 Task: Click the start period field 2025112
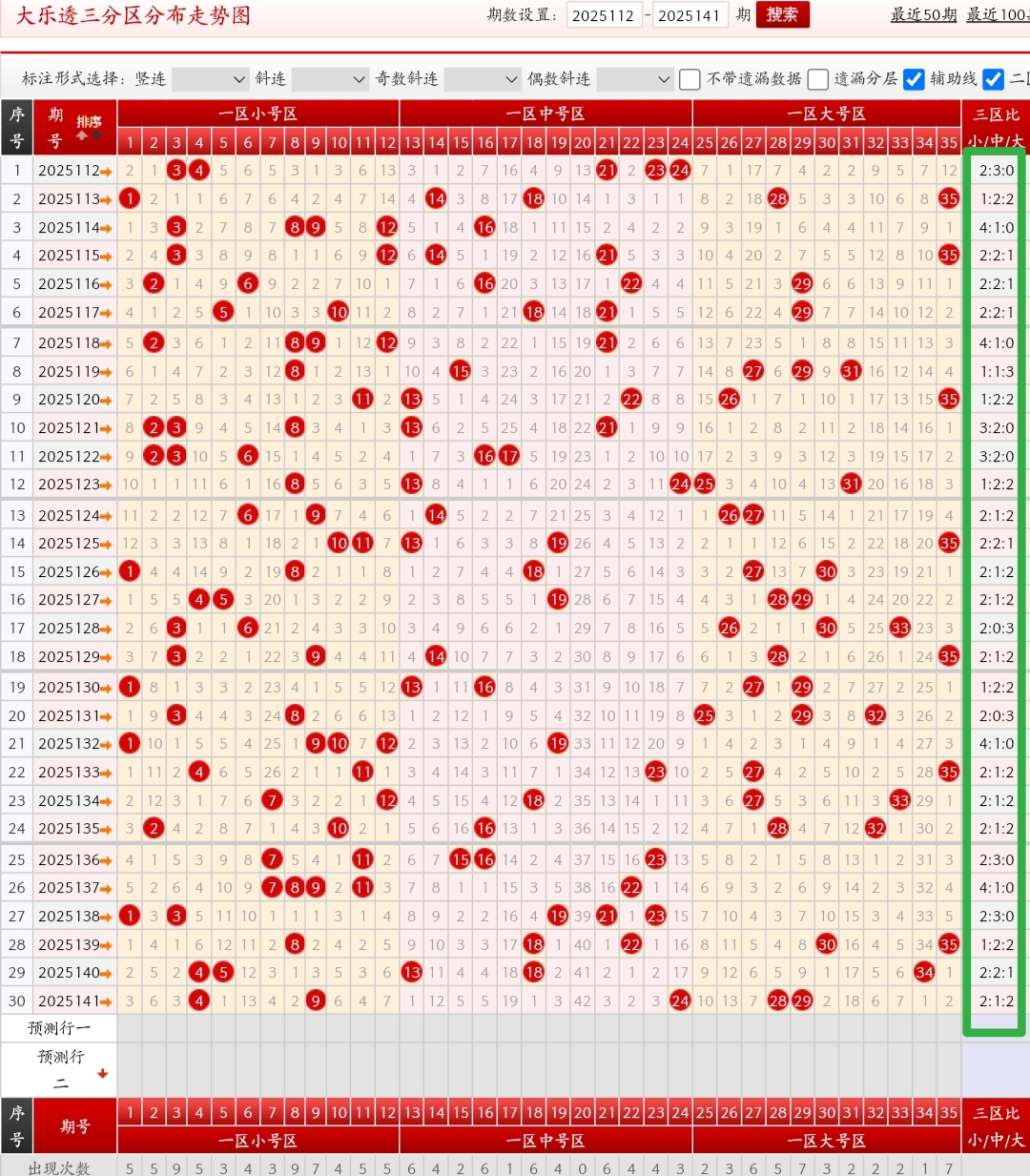coord(604,15)
